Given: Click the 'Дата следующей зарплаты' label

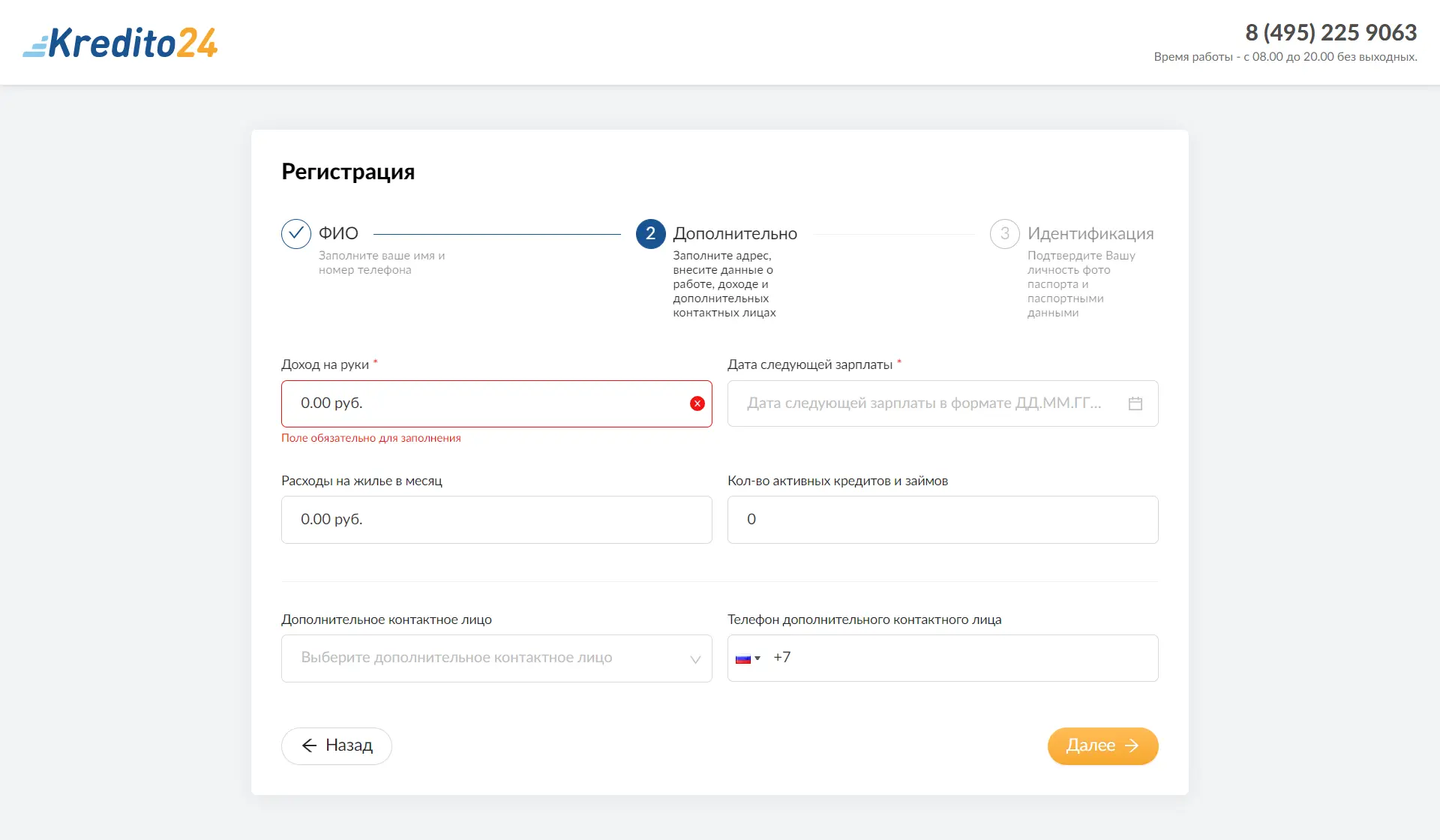Looking at the screenshot, I should coord(810,364).
